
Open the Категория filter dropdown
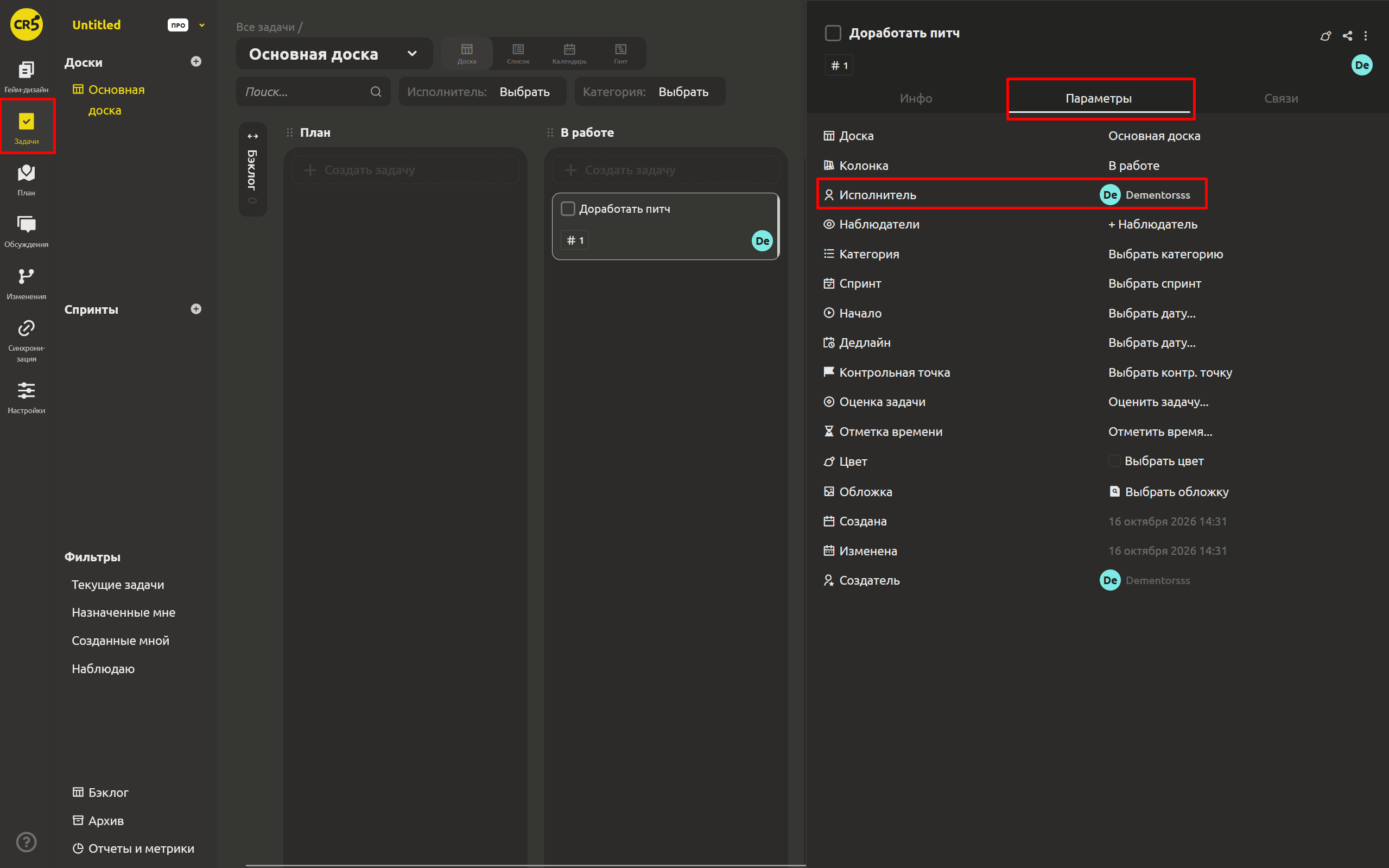point(650,92)
